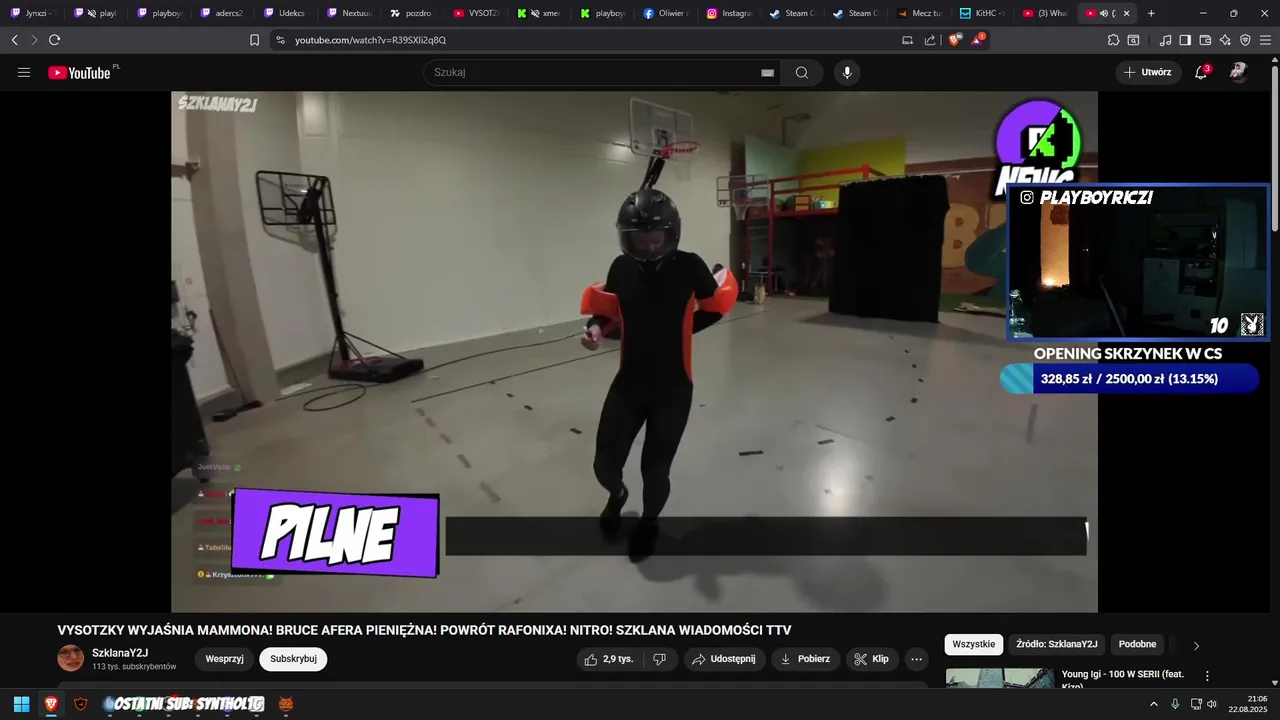Open options menu for Young Igi video
1280x720 pixels.
[x=1207, y=676]
